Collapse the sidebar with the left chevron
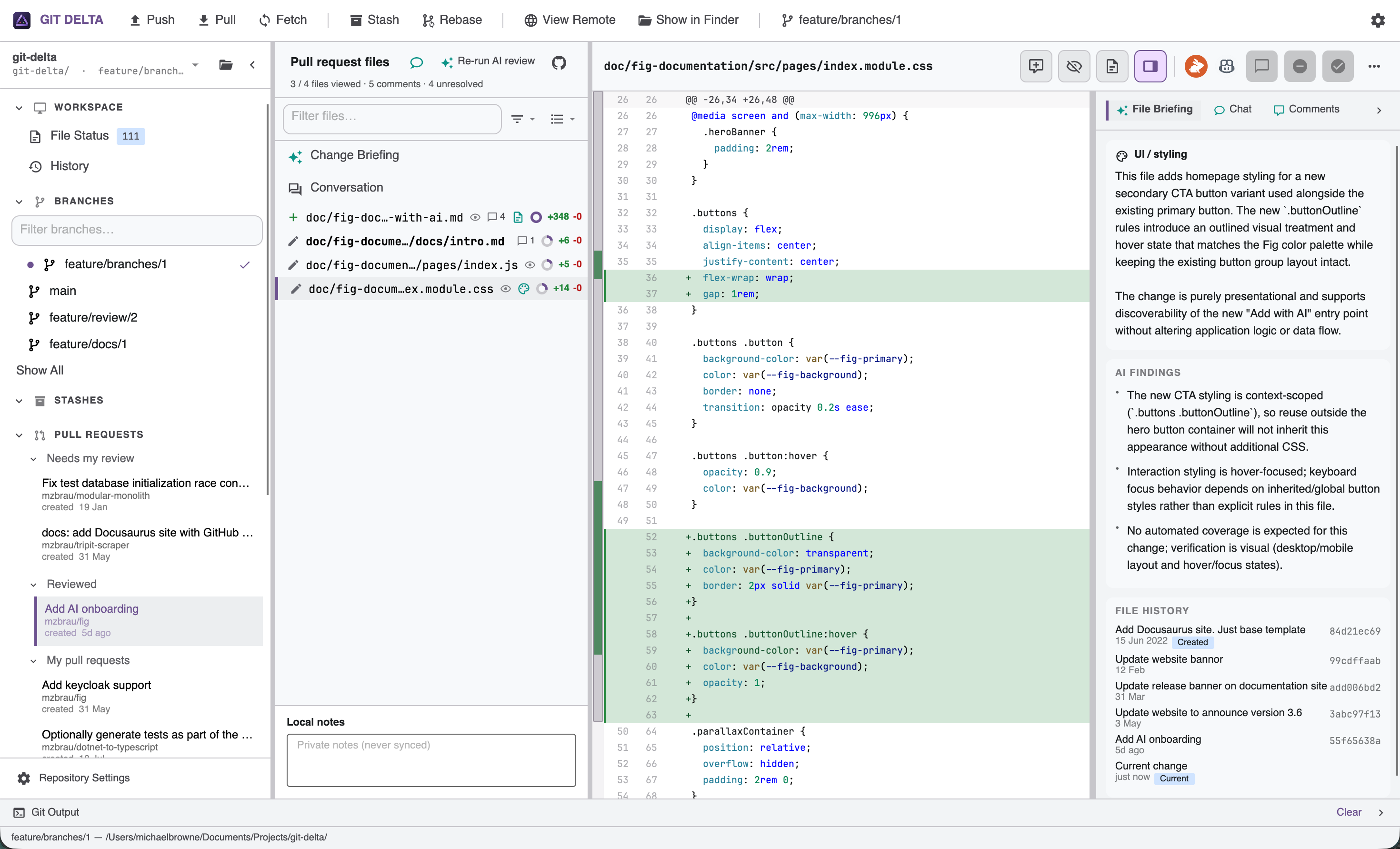The image size is (1400, 849). coord(252,65)
